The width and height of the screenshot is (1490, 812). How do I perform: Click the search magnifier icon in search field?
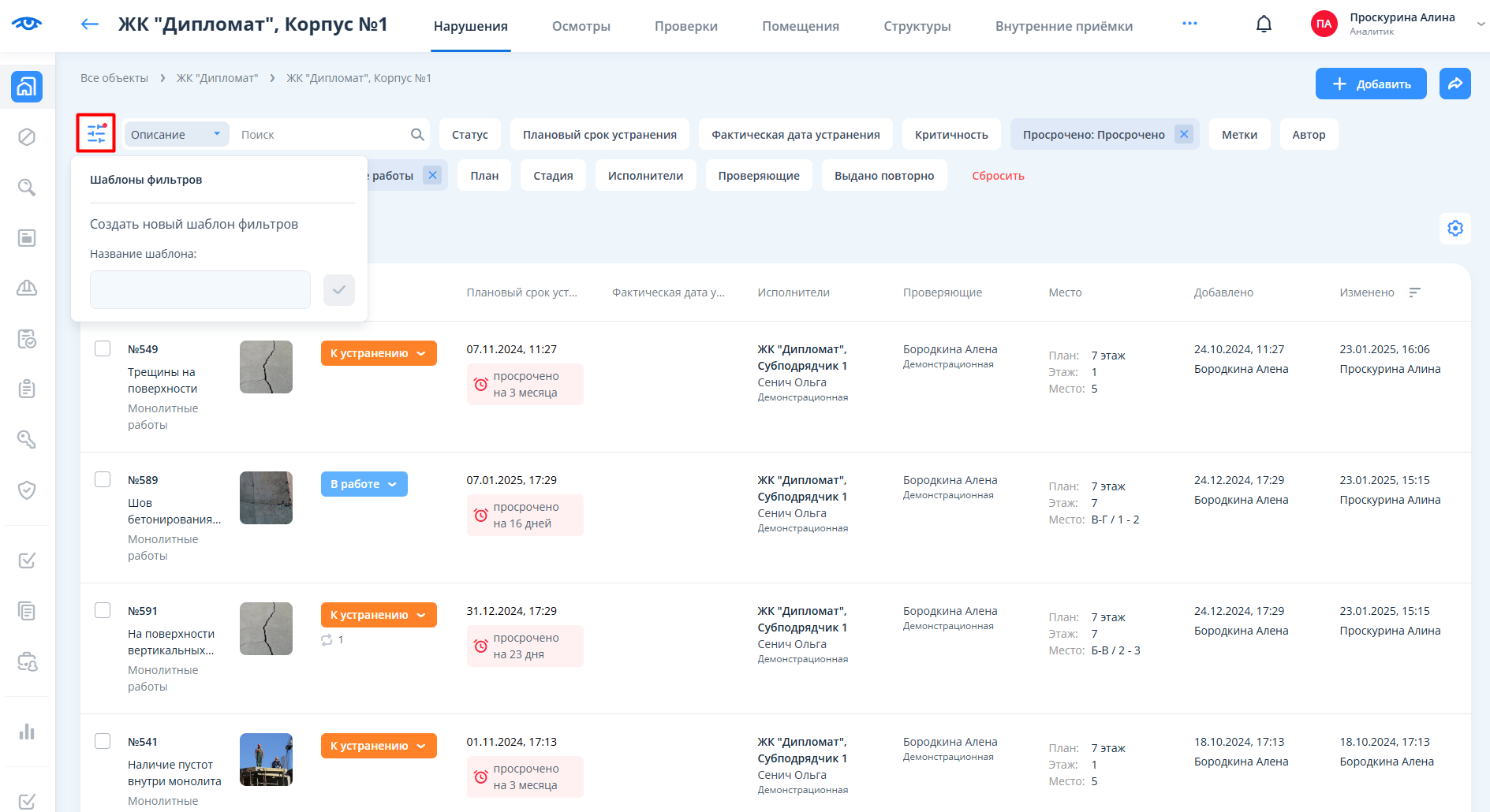417,135
